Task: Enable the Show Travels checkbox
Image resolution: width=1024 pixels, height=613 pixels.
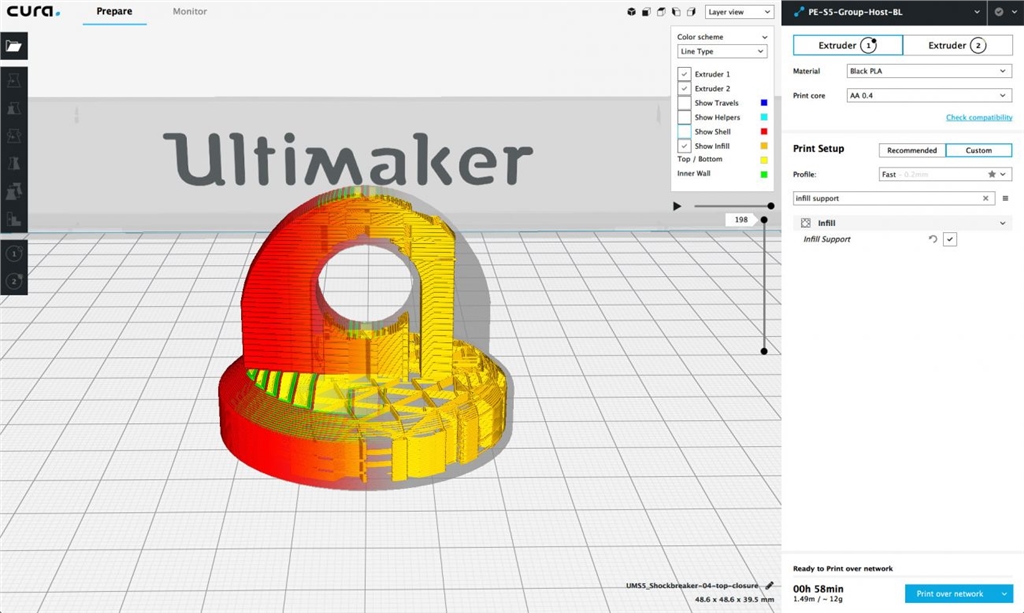Action: (684, 103)
